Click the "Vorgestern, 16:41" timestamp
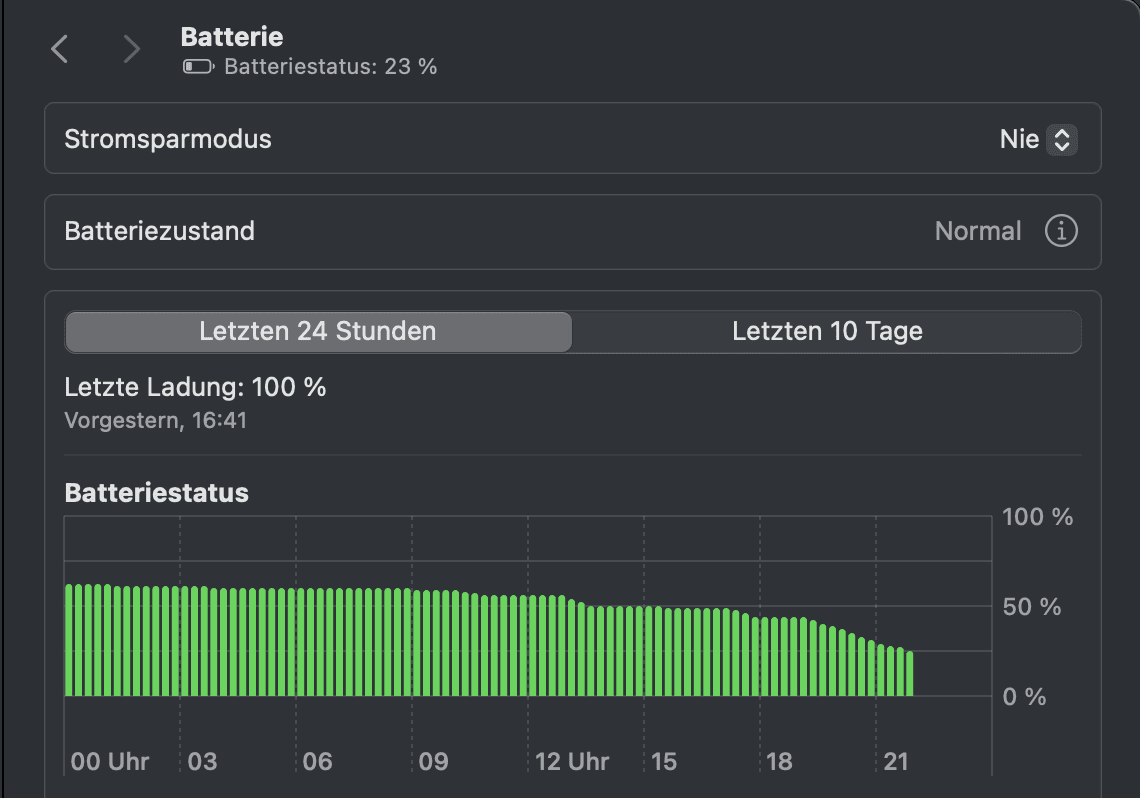1140x798 pixels. (x=155, y=420)
